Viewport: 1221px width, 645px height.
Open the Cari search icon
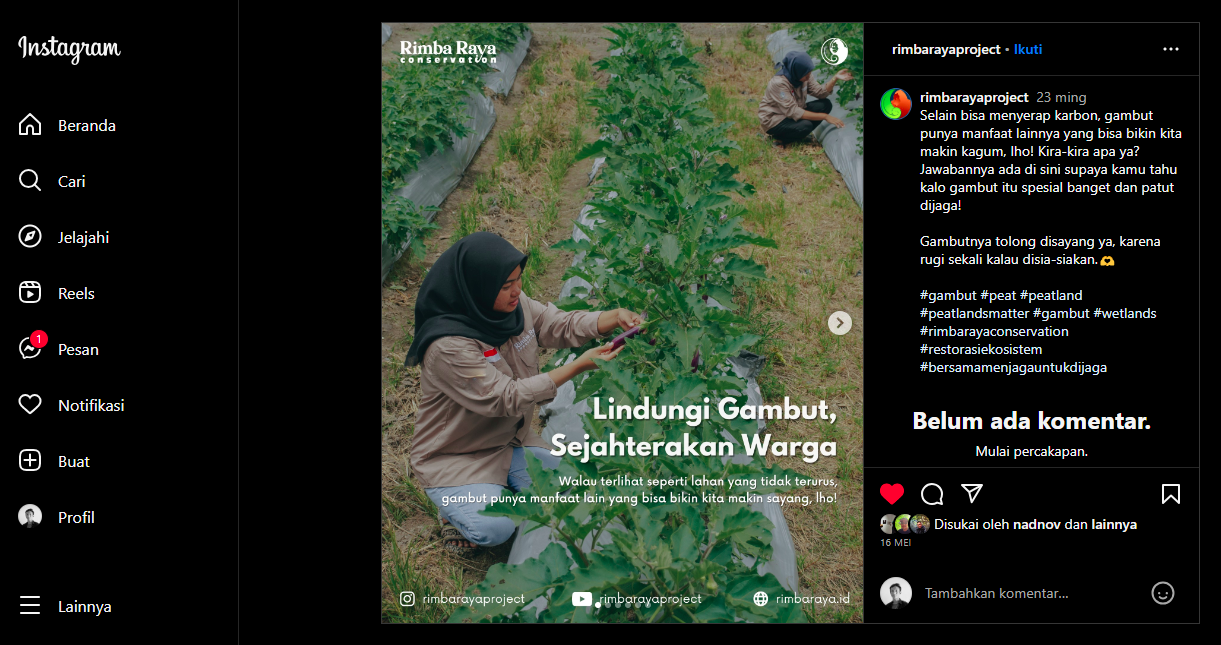point(30,181)
